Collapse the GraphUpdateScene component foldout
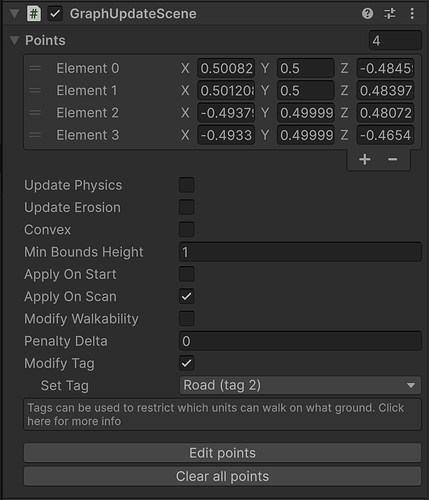 [14, 14]
